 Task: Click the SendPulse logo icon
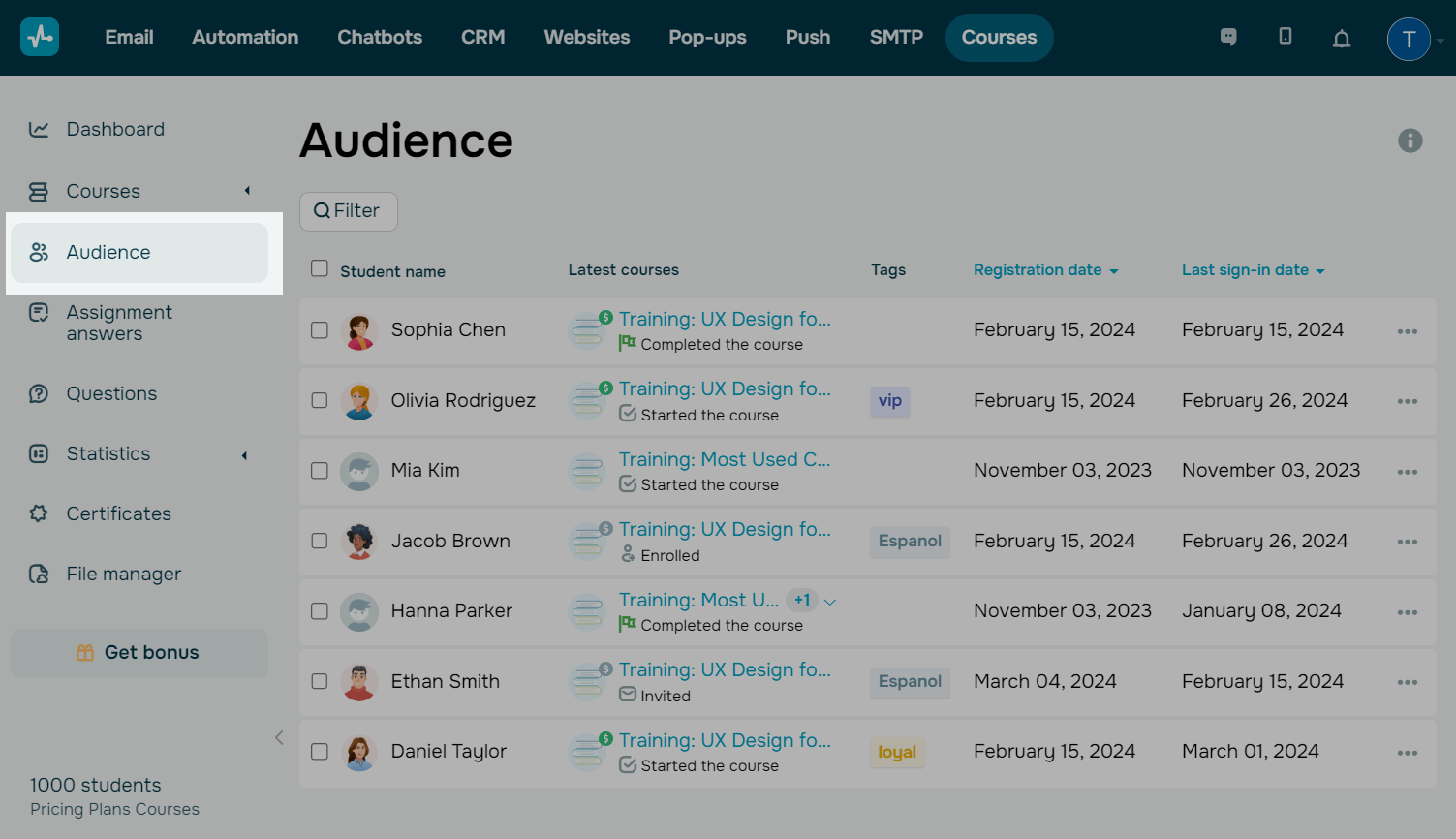click(39, 38)
